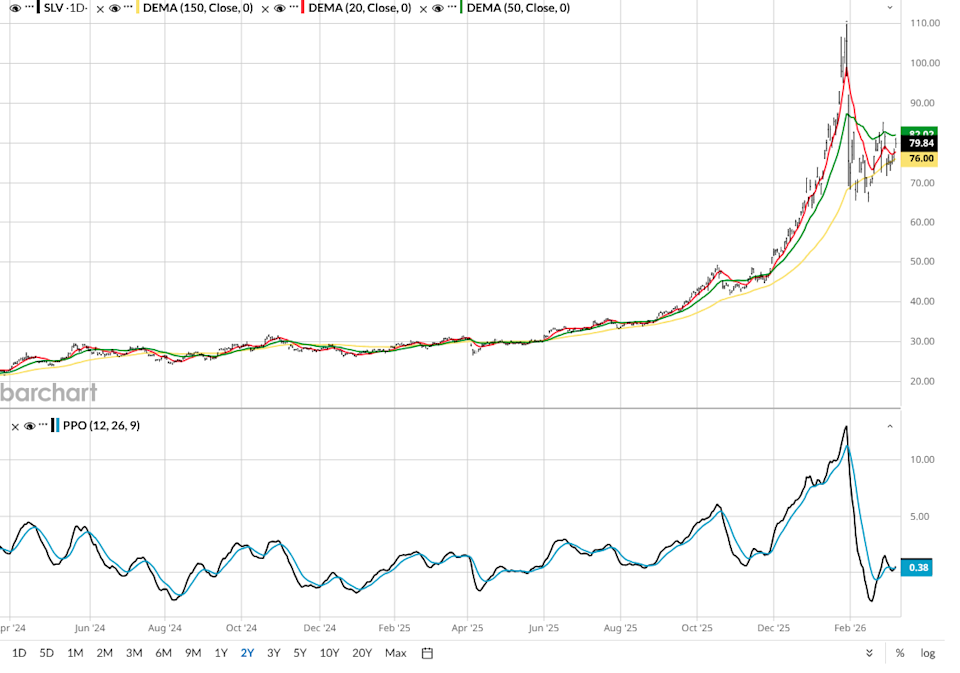Collapse the PPO panel with the caret
960x673 pixels.
(890, 426)
